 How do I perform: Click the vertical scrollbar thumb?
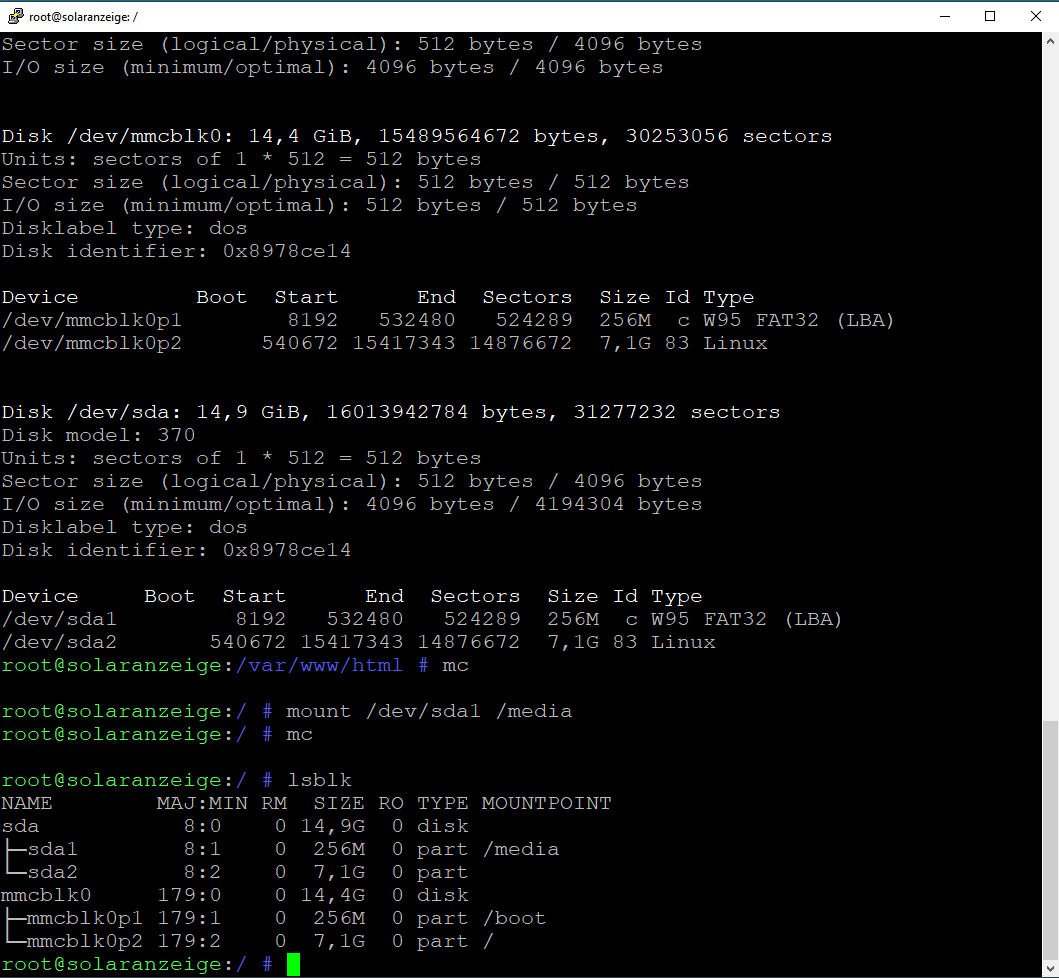coord(1049,838)
